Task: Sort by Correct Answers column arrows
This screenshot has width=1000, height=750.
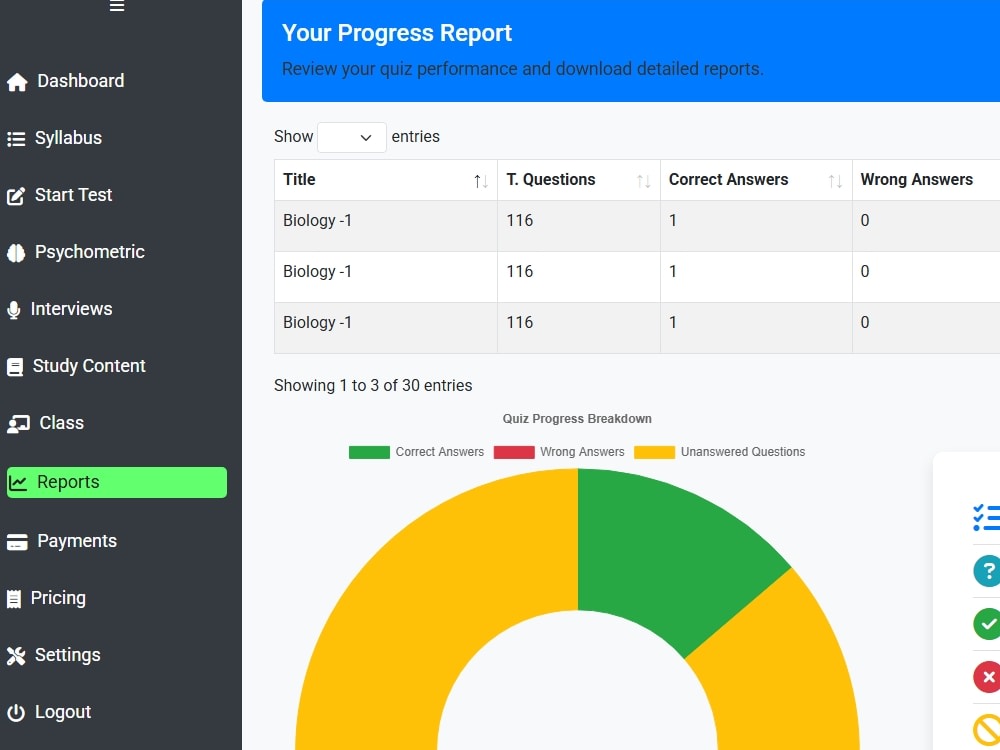Action: (x=835, y=181)
